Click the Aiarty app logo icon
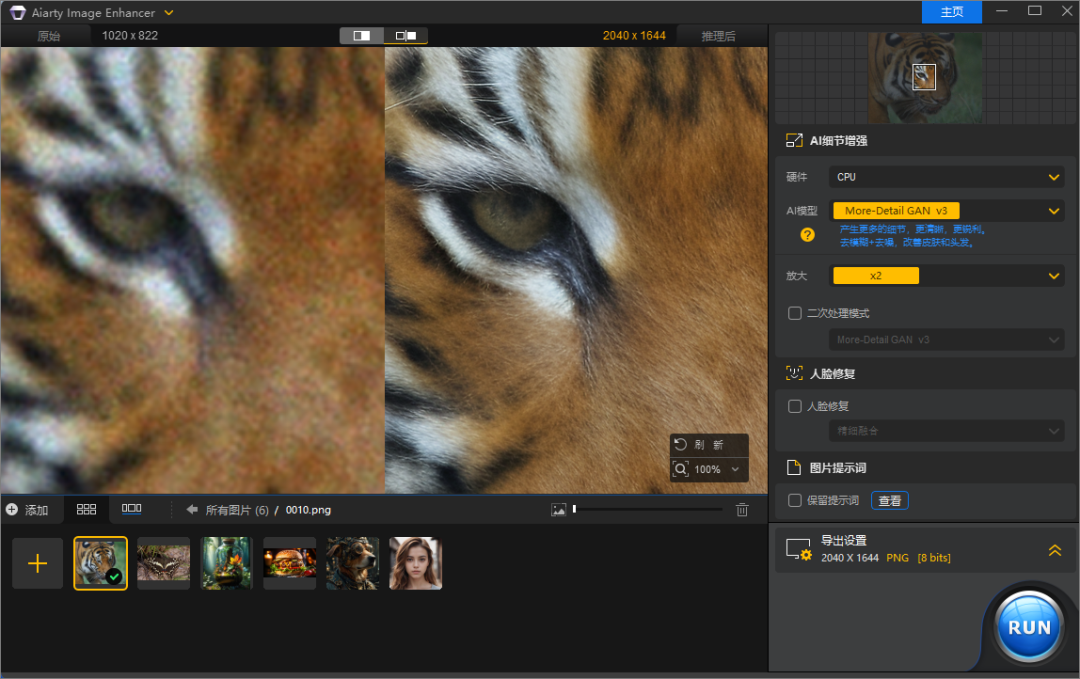 (17, 12)
